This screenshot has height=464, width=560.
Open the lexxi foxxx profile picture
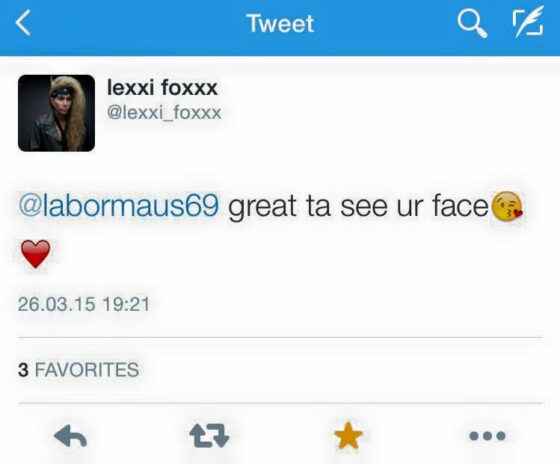point(56,113)
